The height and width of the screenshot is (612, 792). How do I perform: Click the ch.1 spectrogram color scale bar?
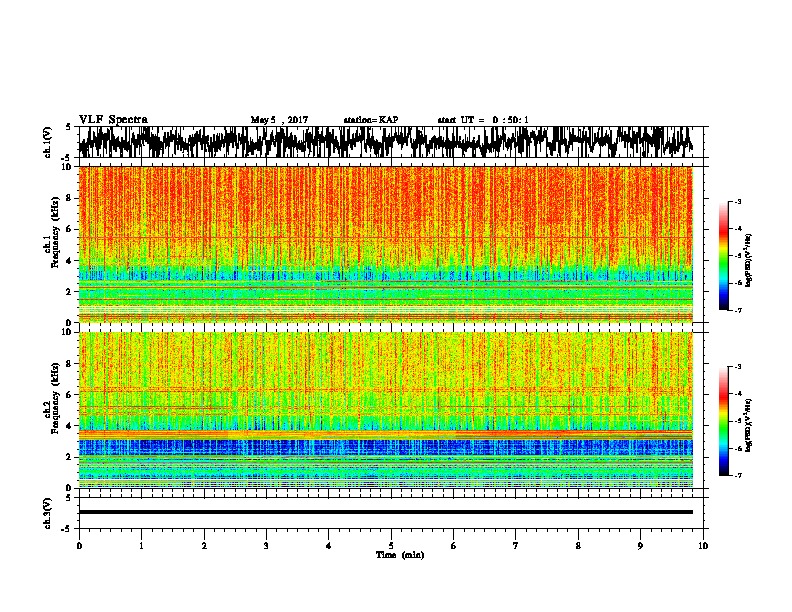point(723,256)
